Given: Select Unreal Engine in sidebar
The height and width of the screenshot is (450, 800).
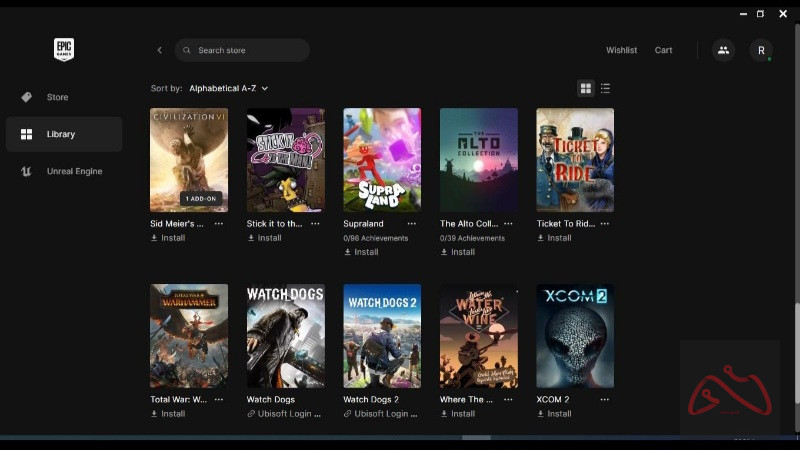Looking at the screenshot, I should pyautogui.click(x=74, y=171).
